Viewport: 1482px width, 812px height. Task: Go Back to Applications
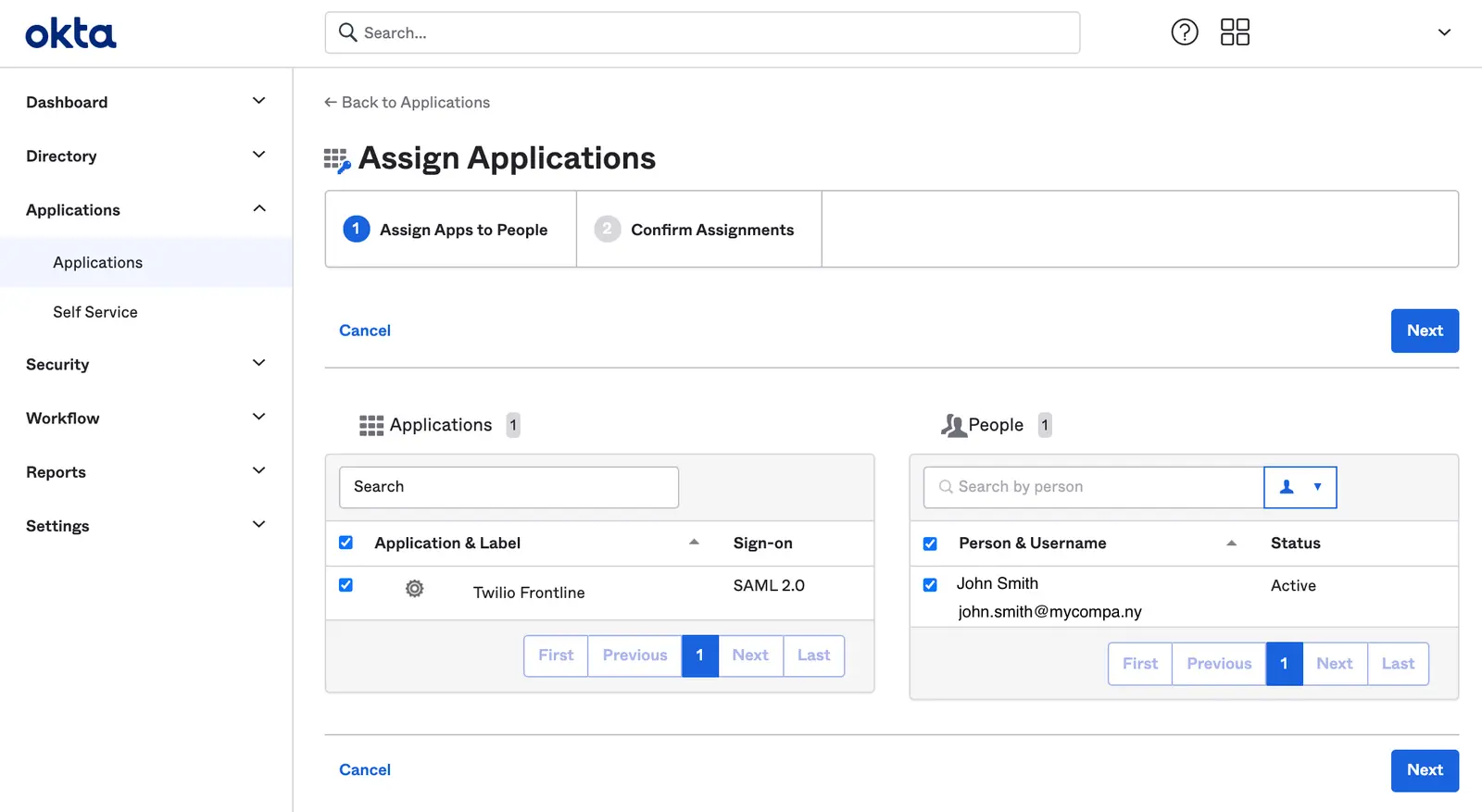click(407, 102)
